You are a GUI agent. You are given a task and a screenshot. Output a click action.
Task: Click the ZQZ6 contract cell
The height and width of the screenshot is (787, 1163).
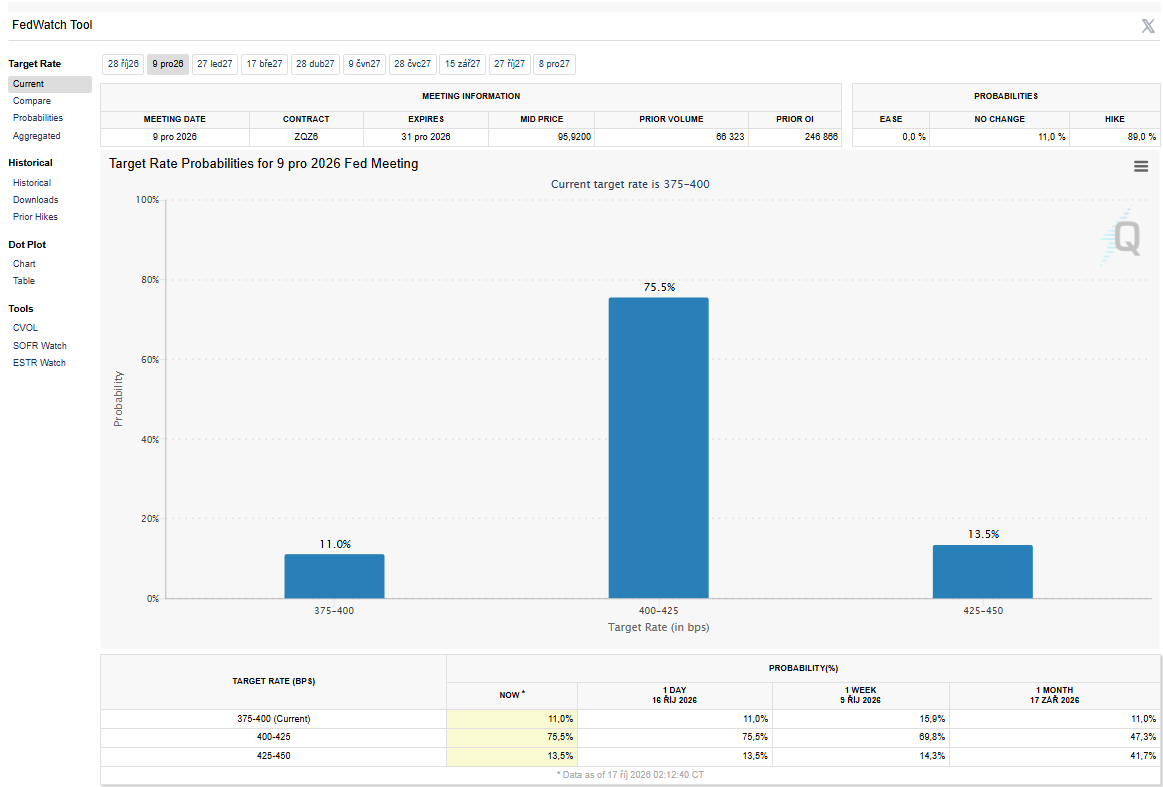(x=306, y=137)
